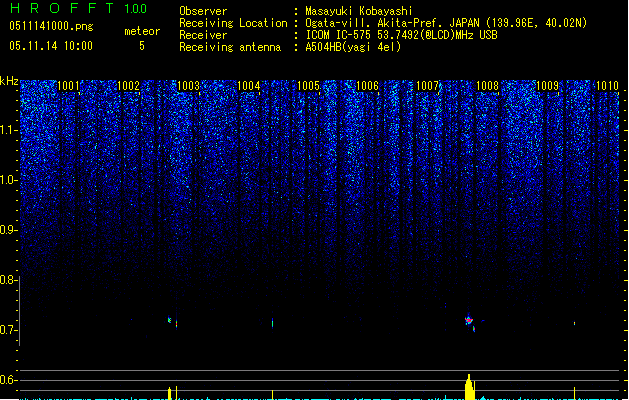This screenshot has width=629, height=400.
Task: Click the Ogata-vill. Akita-Pref. location text
Action: point(446,23)
